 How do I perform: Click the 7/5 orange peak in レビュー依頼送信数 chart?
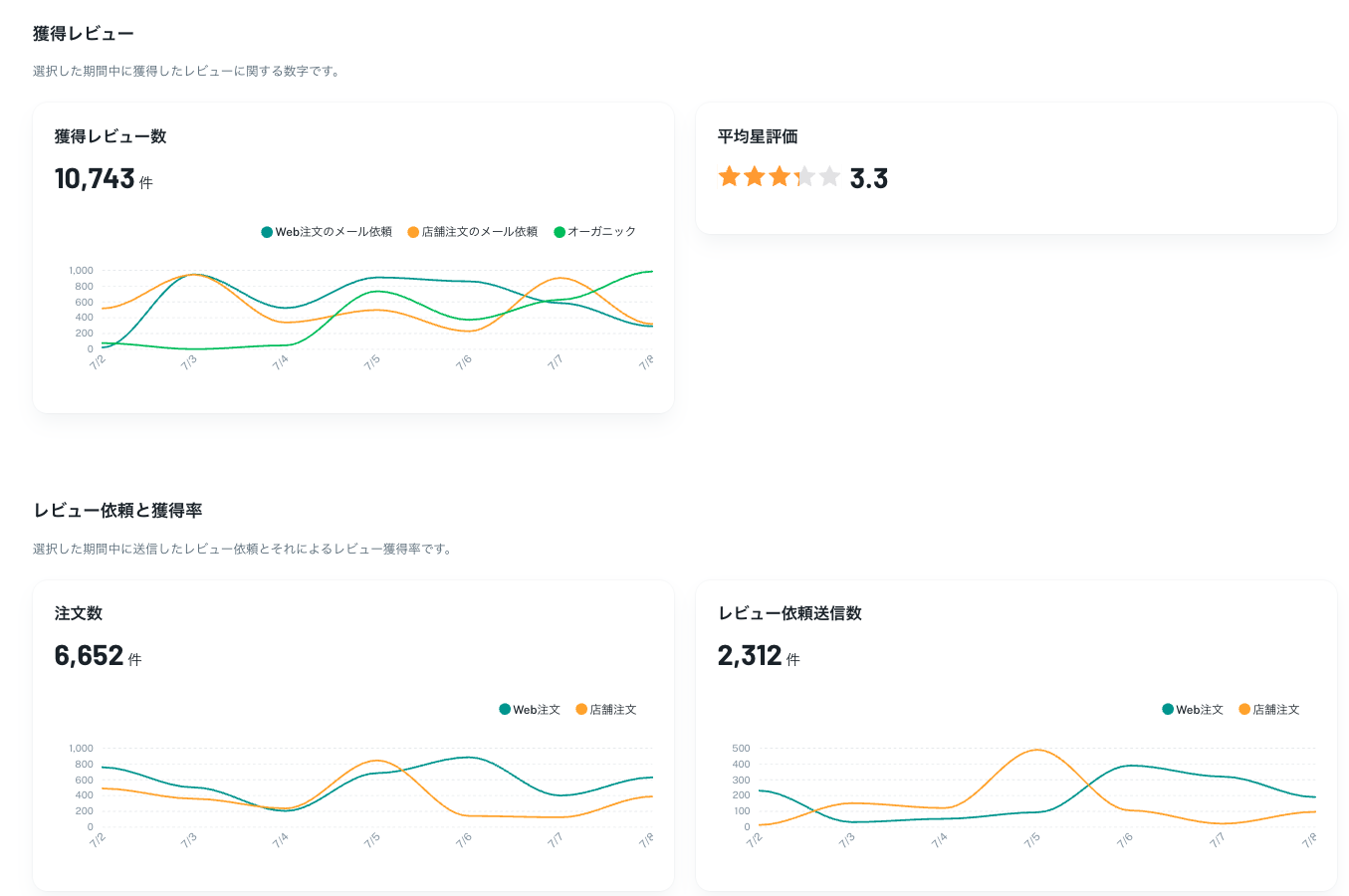1036,750
